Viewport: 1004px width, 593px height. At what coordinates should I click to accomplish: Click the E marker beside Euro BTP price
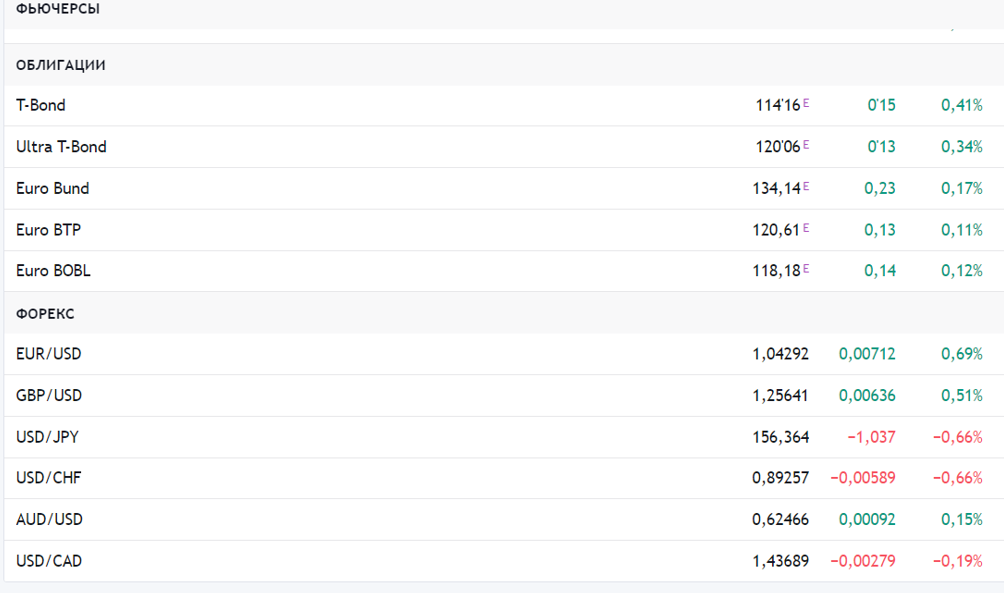point(806,227)
